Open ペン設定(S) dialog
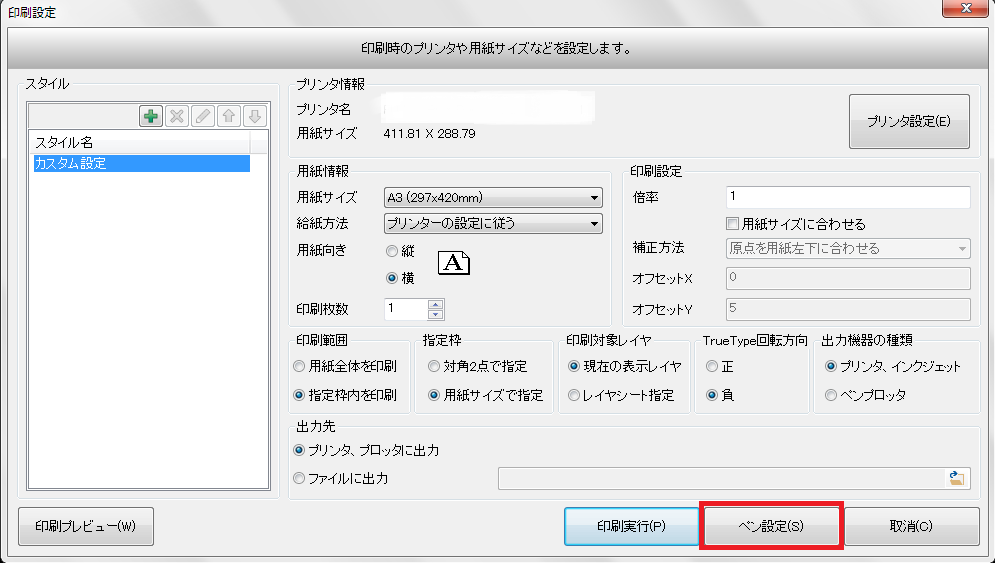The height and width of the screenshot is (563, 995). (x=771, y=526)
